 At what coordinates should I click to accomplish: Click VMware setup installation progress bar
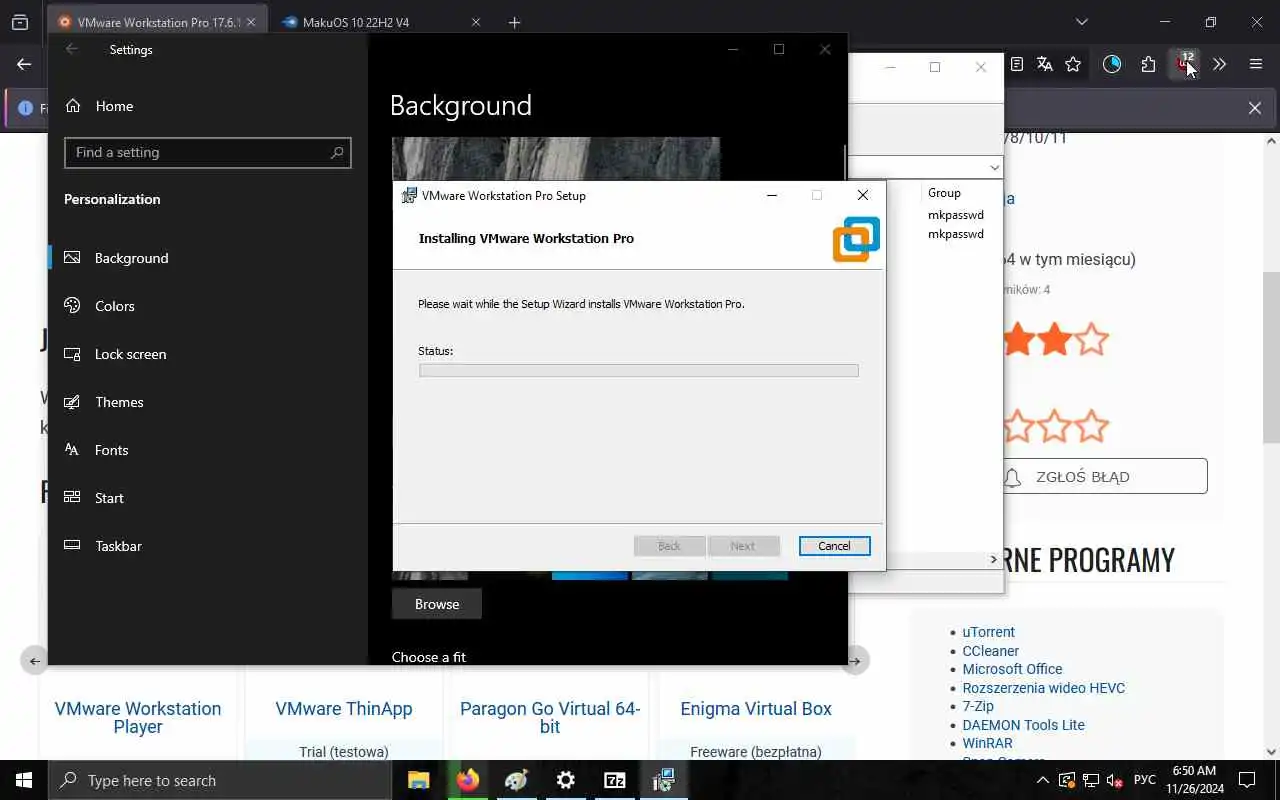[638, 371]
